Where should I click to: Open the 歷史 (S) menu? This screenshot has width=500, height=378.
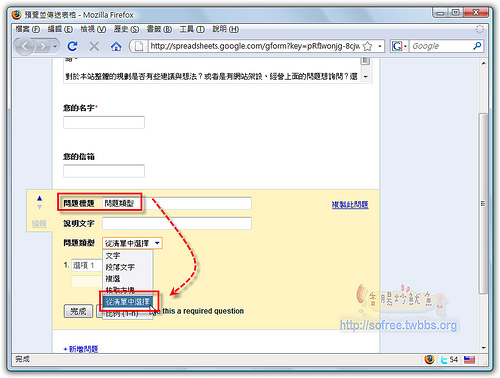point(126,29)
